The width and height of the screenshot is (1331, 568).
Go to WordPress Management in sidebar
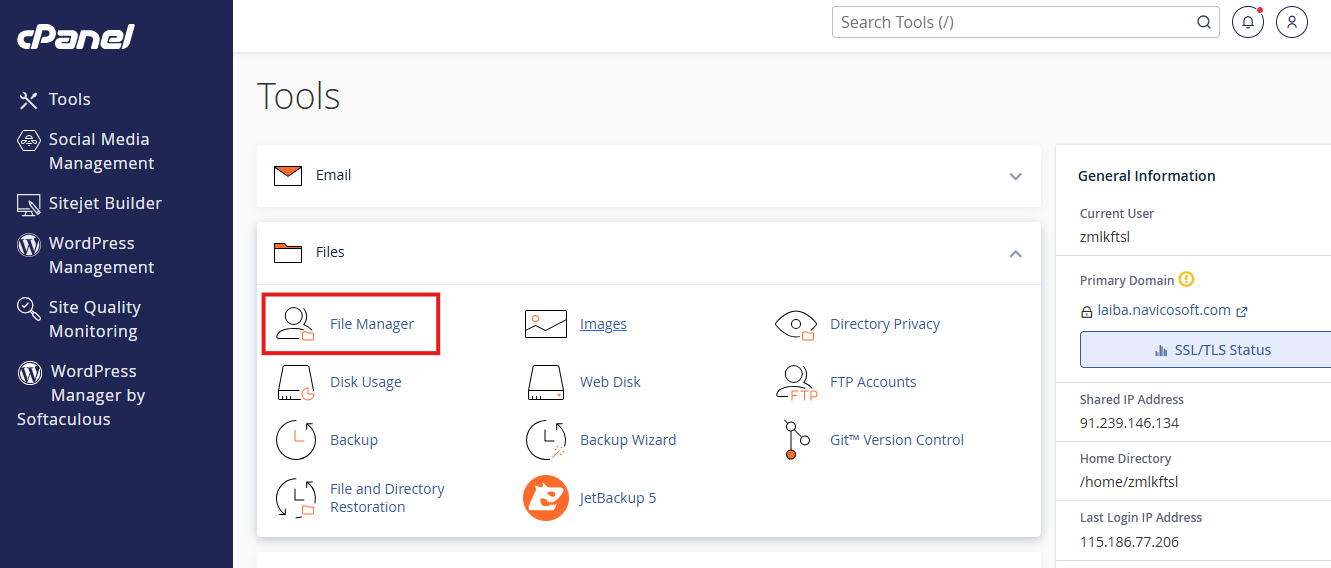(x=100, y=255)
